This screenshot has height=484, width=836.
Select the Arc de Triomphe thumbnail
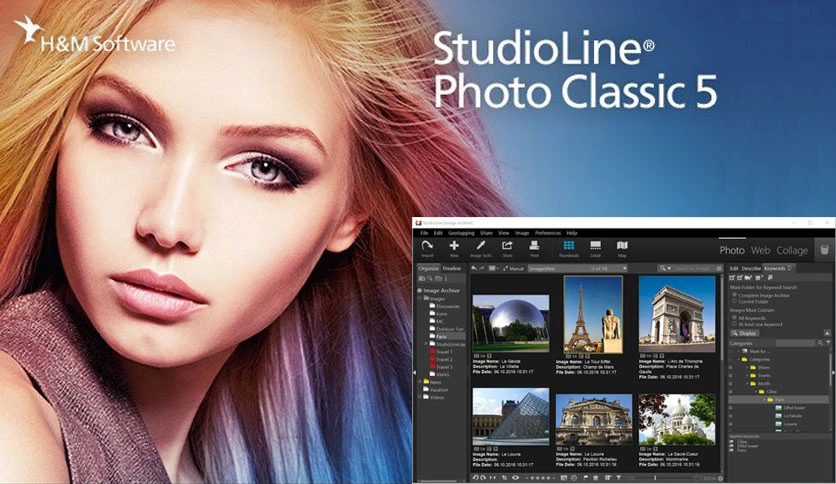[677, 314]
